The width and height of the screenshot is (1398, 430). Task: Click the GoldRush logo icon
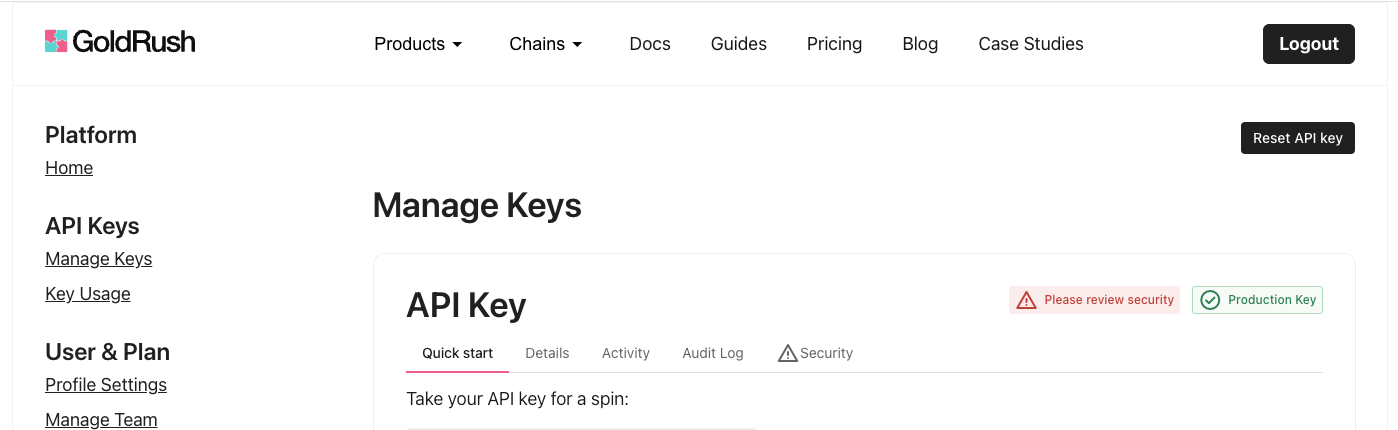tap(56, 41)
